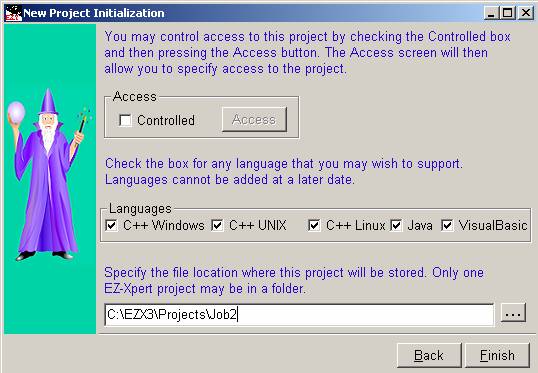Toggle the VisualBasic checkbox
The height and width of the screenshot is (373, 538).
pos(447,225)
